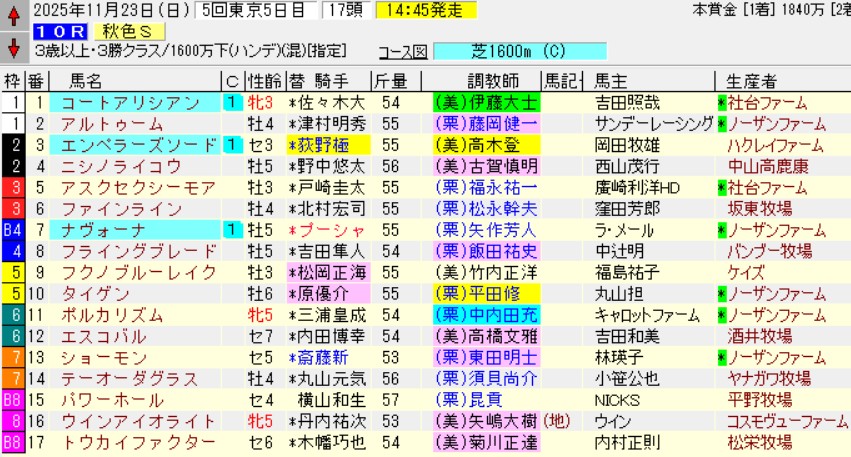Select horse name トウカイファクター
The width and height of the screenshot is (851, 457).
(138, 441)
